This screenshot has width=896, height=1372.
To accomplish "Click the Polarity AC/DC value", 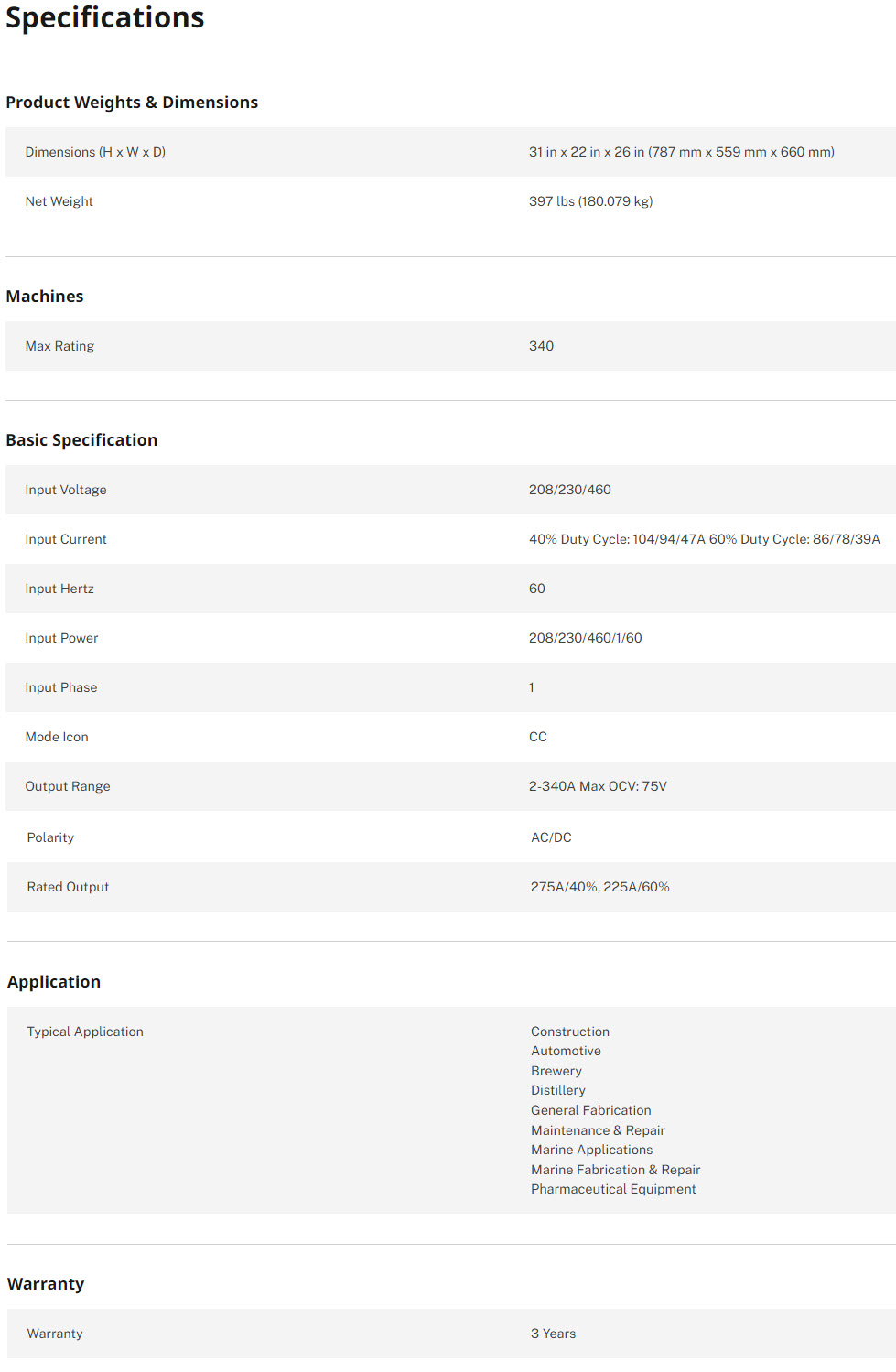I will 551,837.
